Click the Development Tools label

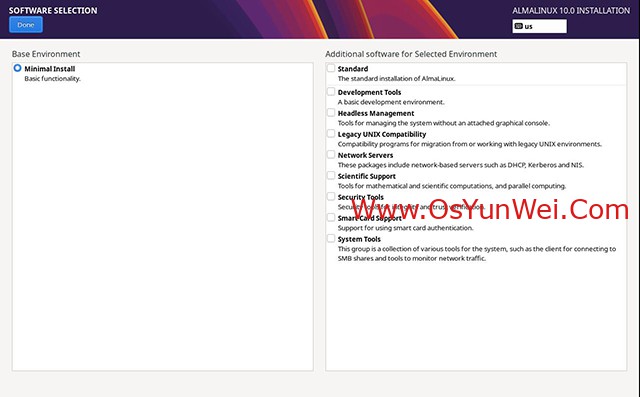click(x=369, y=92)
